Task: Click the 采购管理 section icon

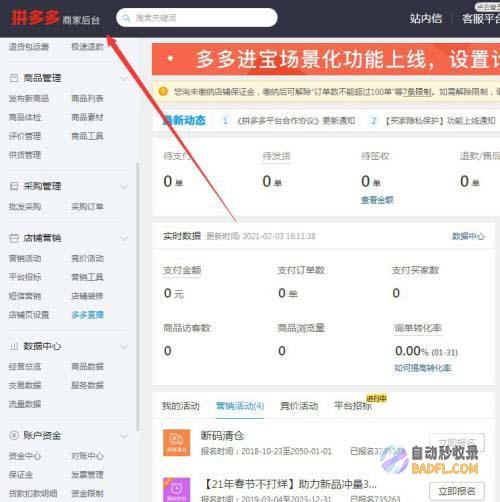Action: (14, 186)
